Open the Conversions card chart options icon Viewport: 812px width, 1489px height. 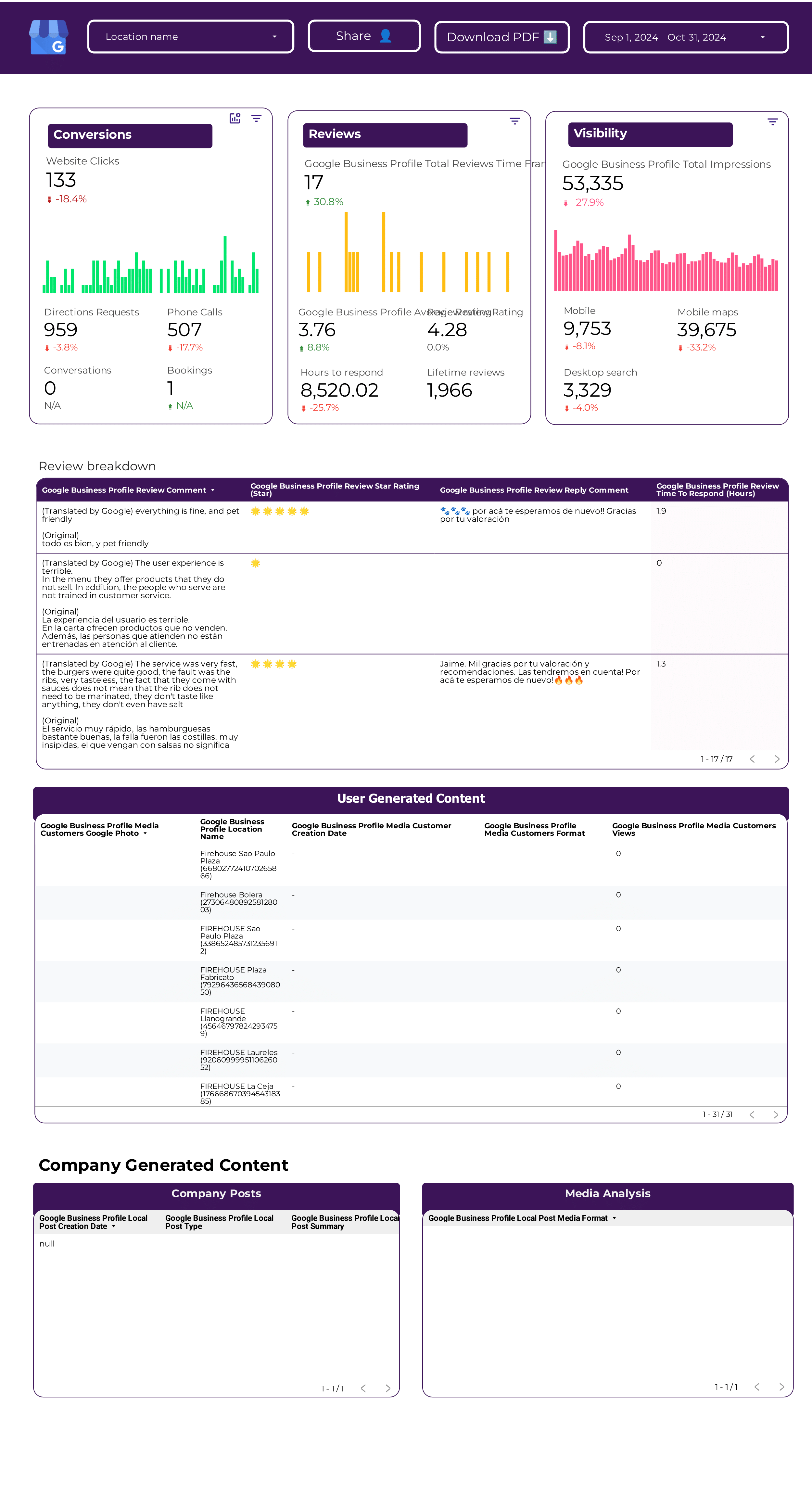coord(235,119)
